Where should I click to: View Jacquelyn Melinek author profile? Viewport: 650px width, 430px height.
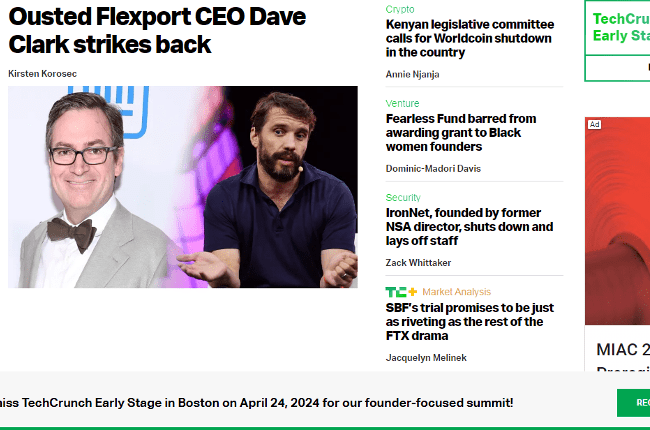coord(426,358)
